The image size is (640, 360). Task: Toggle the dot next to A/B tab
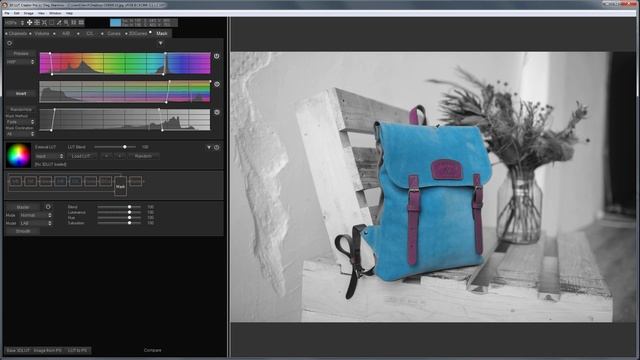pyautogui.click(x=54, y=33)
